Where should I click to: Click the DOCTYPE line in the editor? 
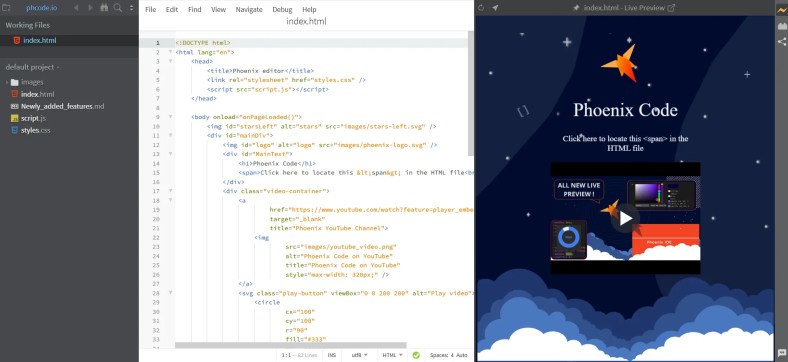tap(203, 43)
